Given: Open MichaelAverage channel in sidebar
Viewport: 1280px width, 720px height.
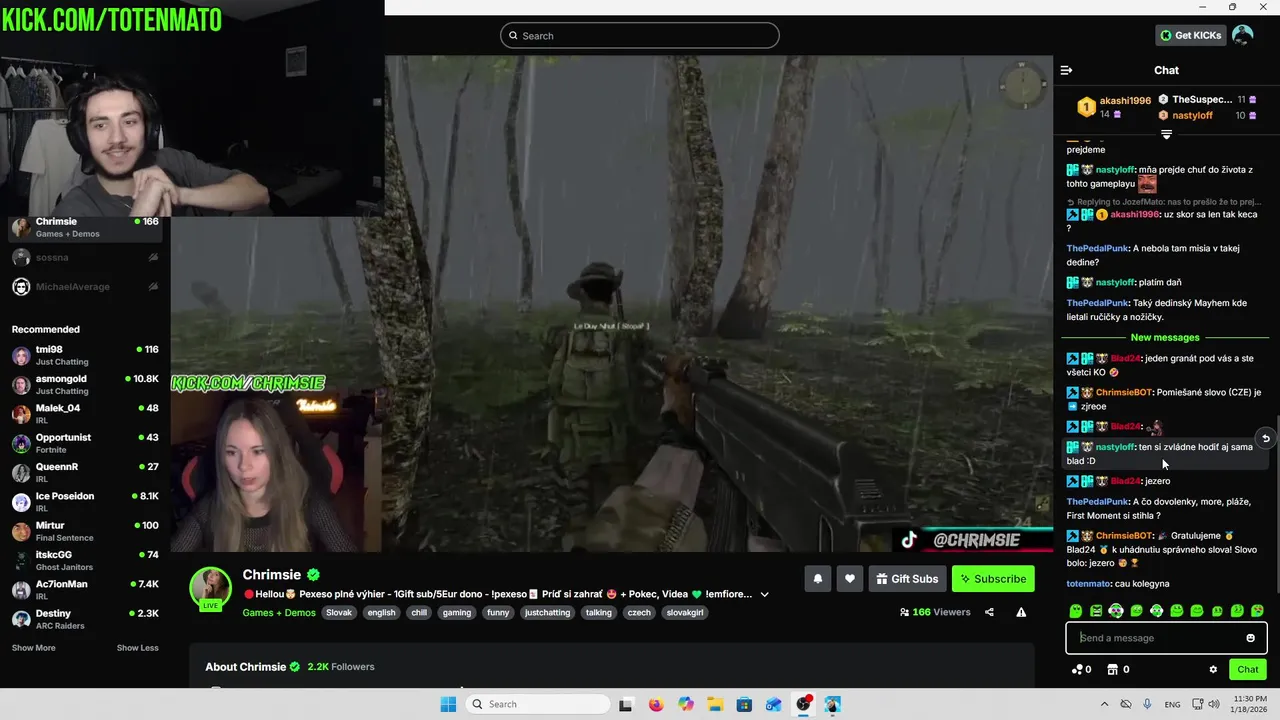Looking at the screenshot, I should (85, 287).
